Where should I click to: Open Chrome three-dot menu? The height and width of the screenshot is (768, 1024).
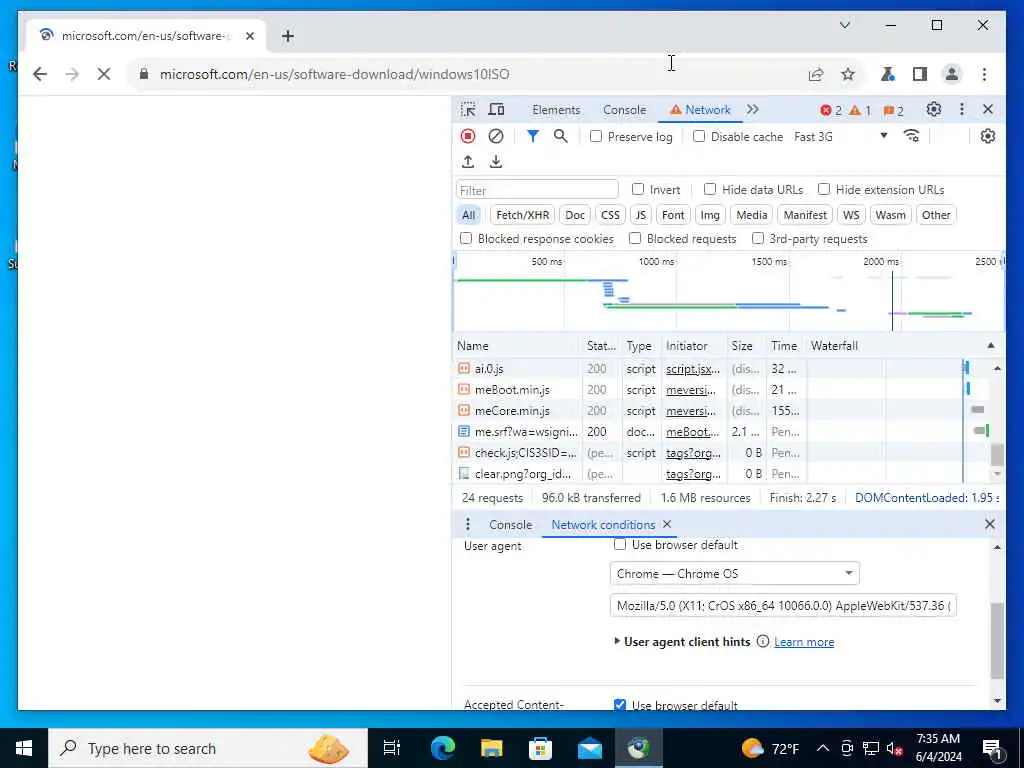984,74
